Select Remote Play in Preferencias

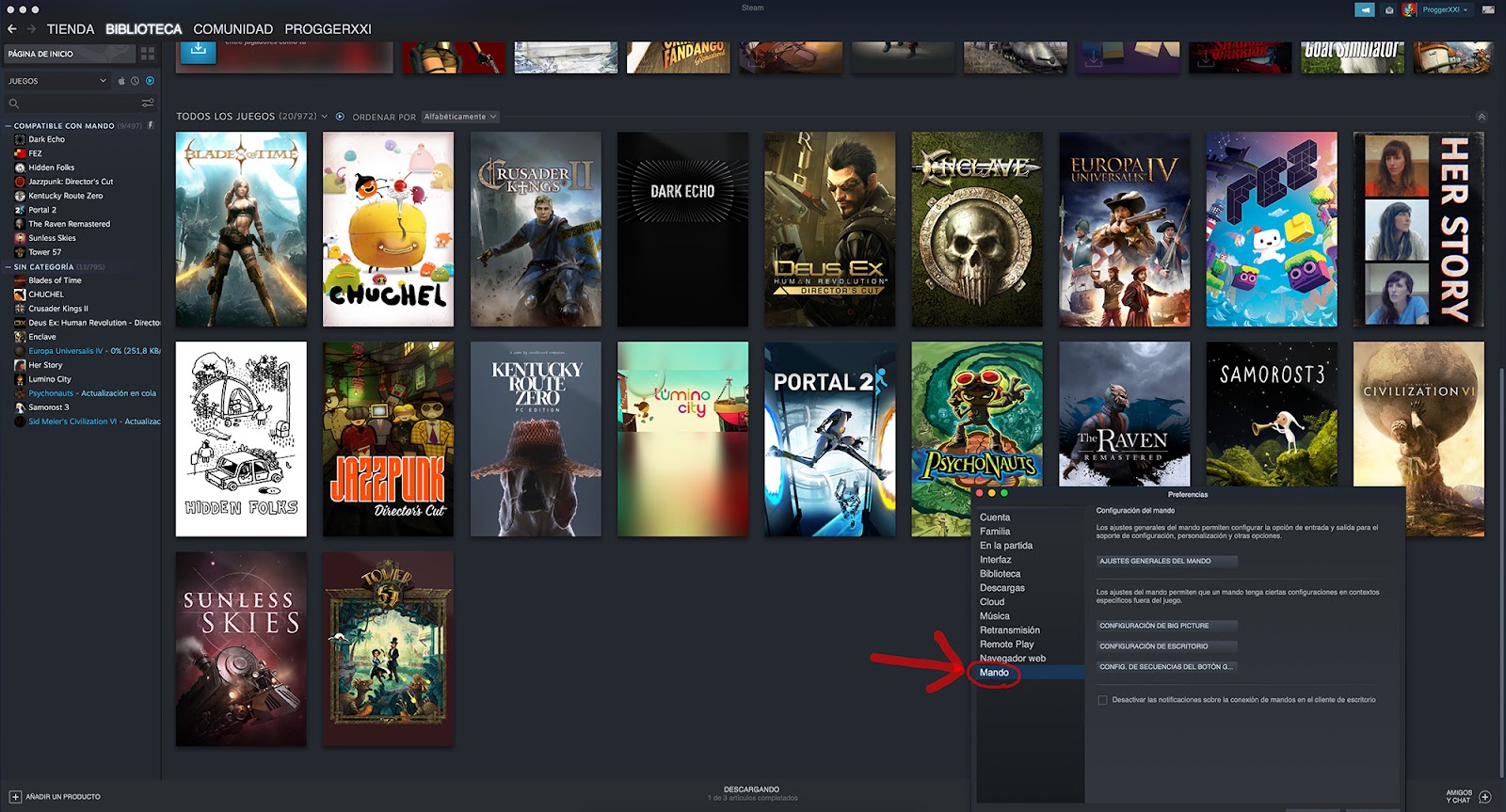(x=1007, y=645)
